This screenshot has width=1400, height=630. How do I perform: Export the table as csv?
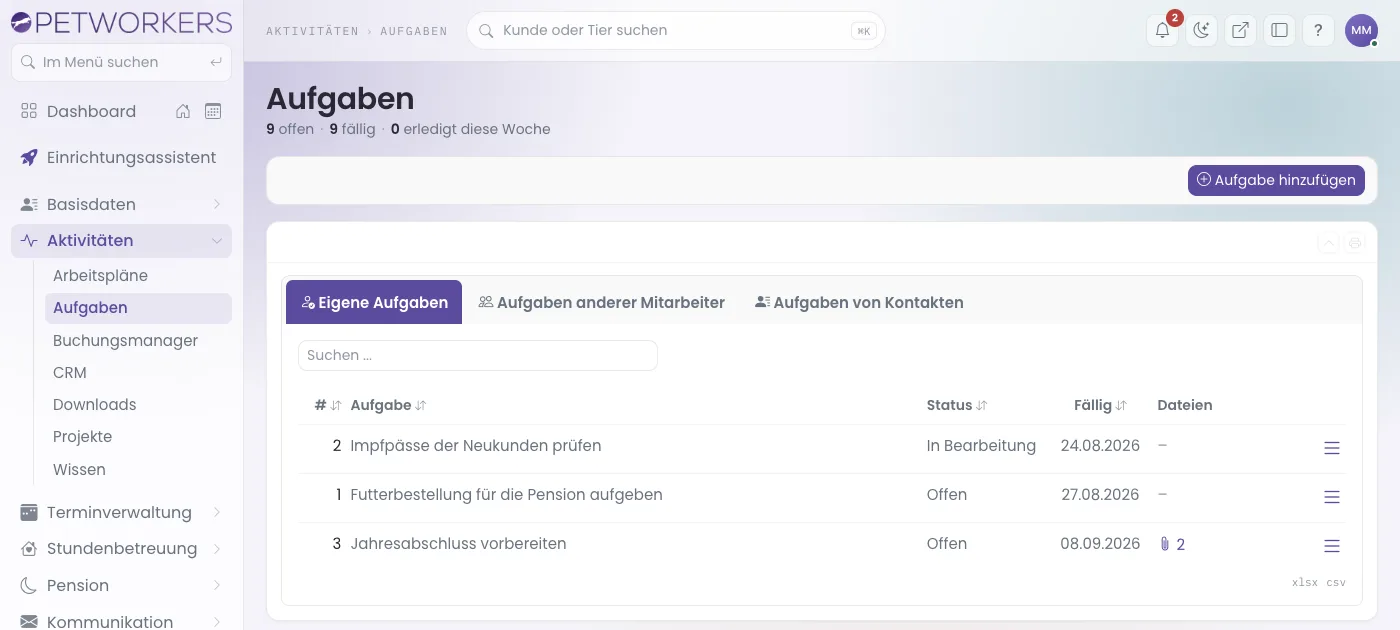pos(1336,582)
